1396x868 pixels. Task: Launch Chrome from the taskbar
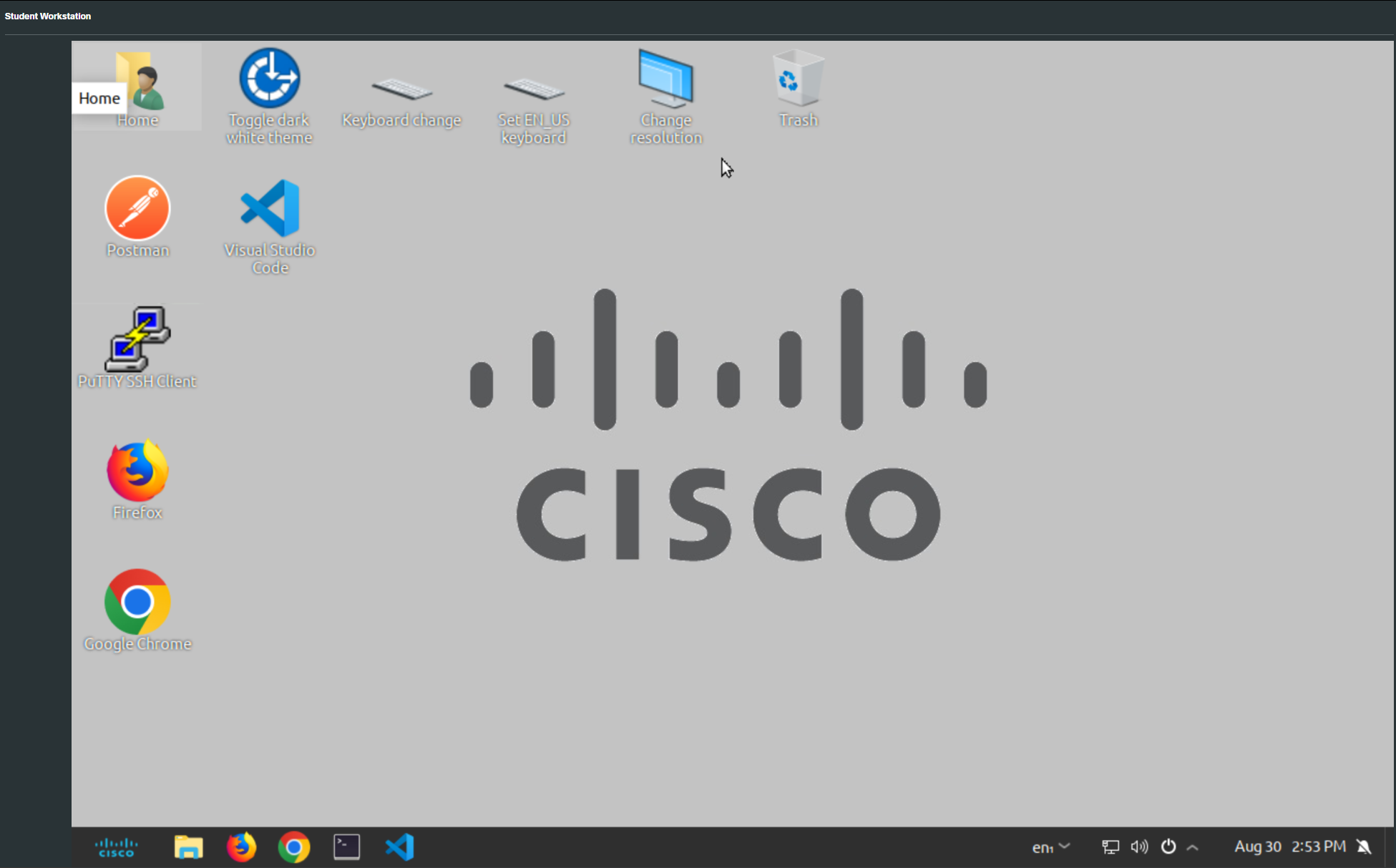coord(294,847)
